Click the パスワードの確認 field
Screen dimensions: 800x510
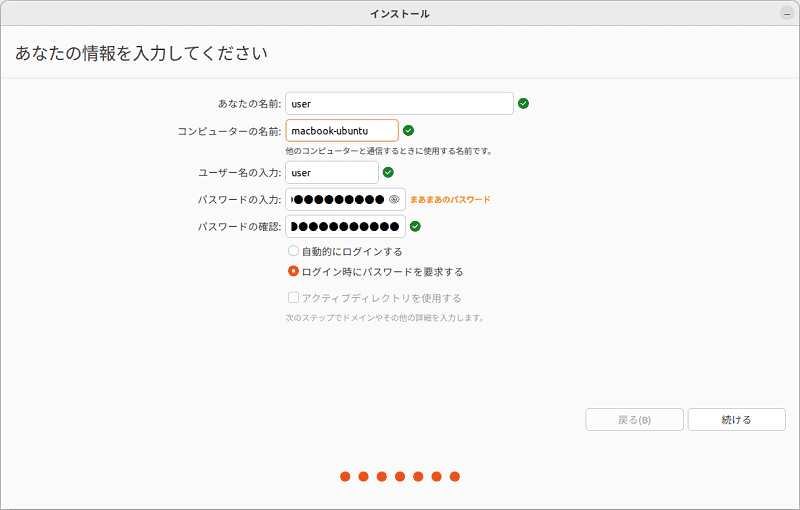pyautogui.click(x=345, y=226)
